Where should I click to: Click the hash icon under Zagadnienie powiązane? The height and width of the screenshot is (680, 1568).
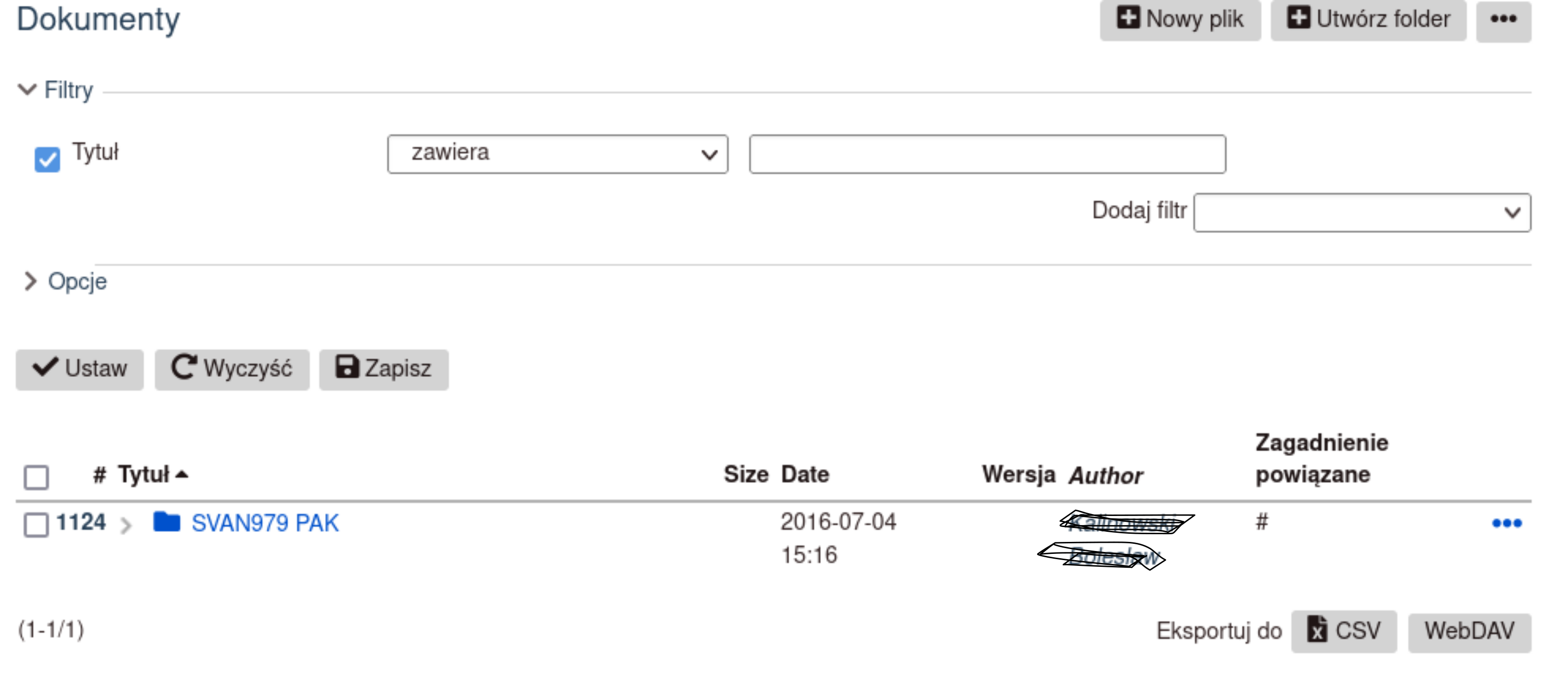1262,522
